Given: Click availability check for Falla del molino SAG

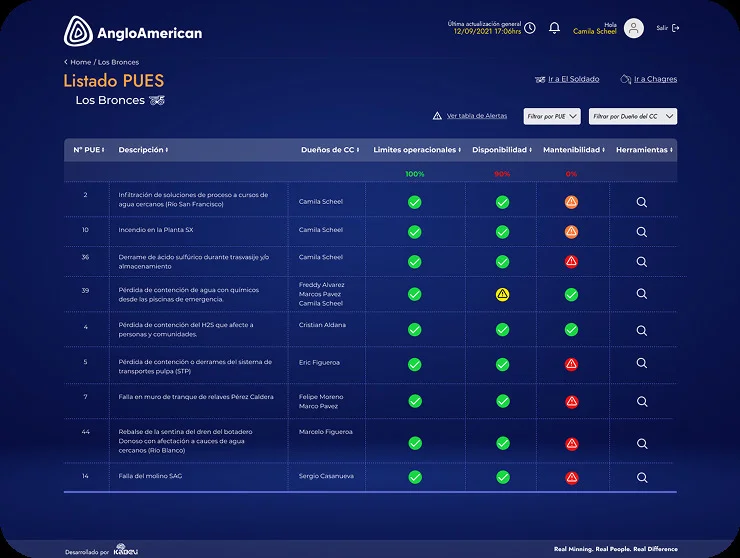Looking at the screenshot, I should tap(503, 477).
